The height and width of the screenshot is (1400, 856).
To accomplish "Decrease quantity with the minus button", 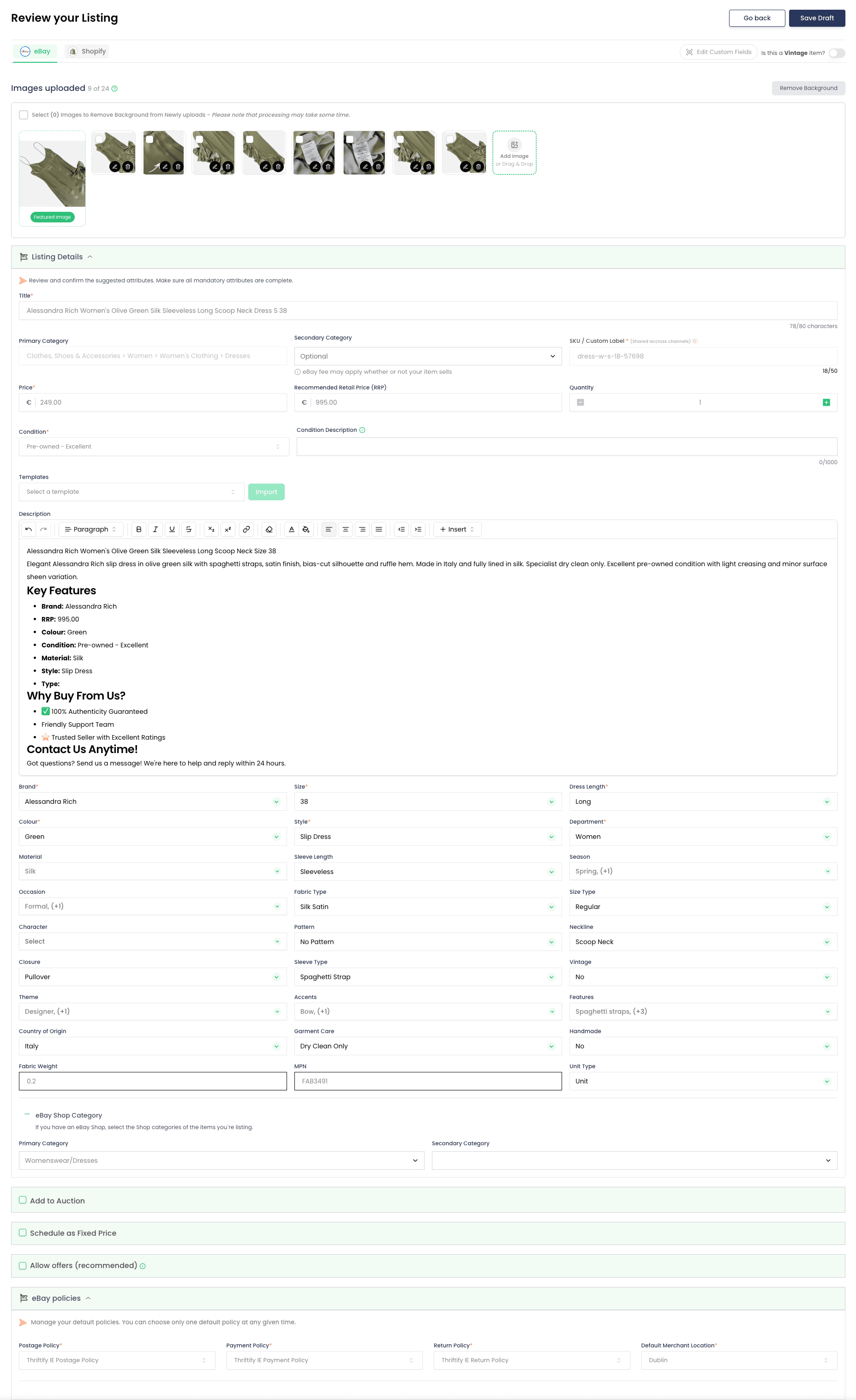I will [x=581, y=402].
